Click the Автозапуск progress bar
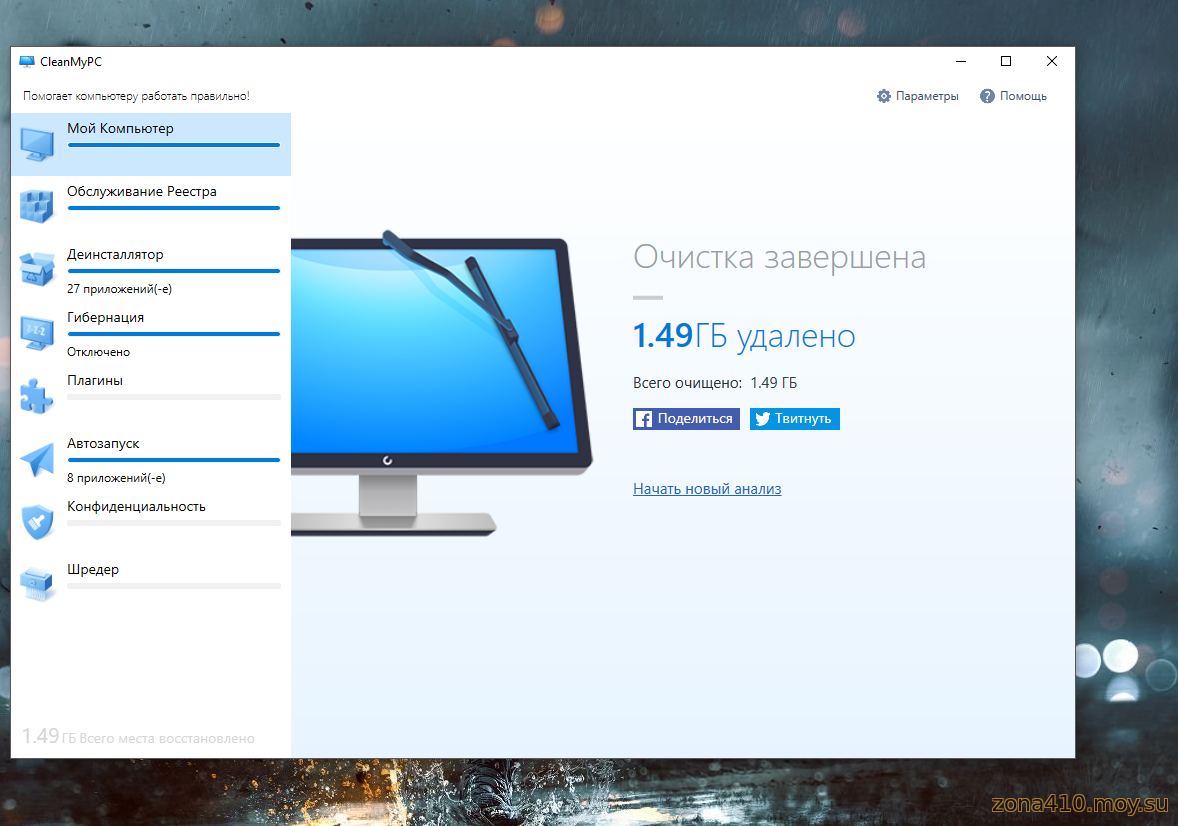Image resolution: width=1178 pixels, height=826 pixels. (x=173, y=460)
